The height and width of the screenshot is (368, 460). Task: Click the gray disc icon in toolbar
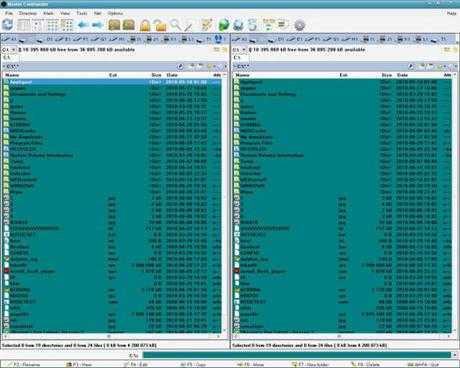pos(299,25)
